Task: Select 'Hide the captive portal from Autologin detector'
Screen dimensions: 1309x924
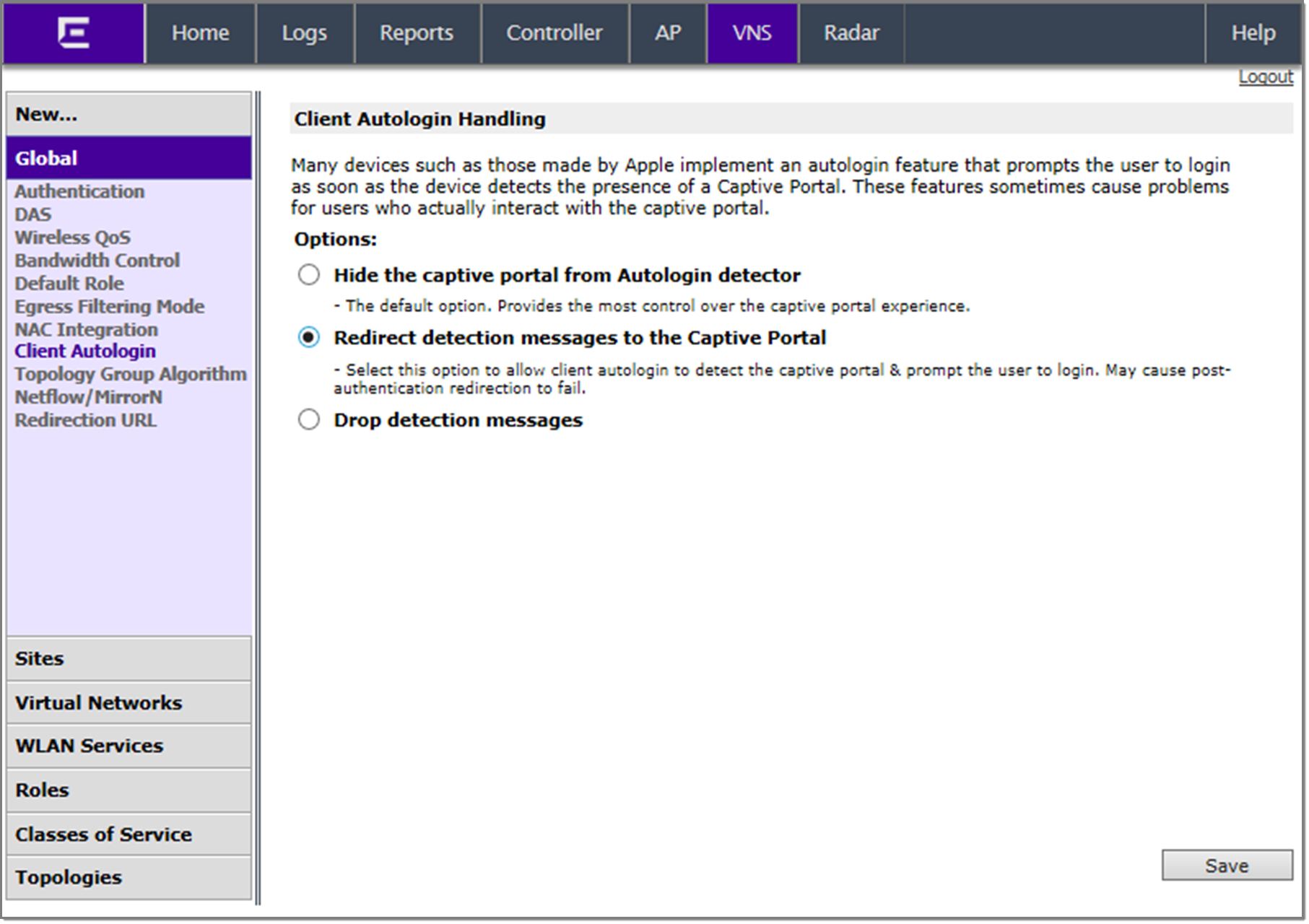Action: coord(309,275)
